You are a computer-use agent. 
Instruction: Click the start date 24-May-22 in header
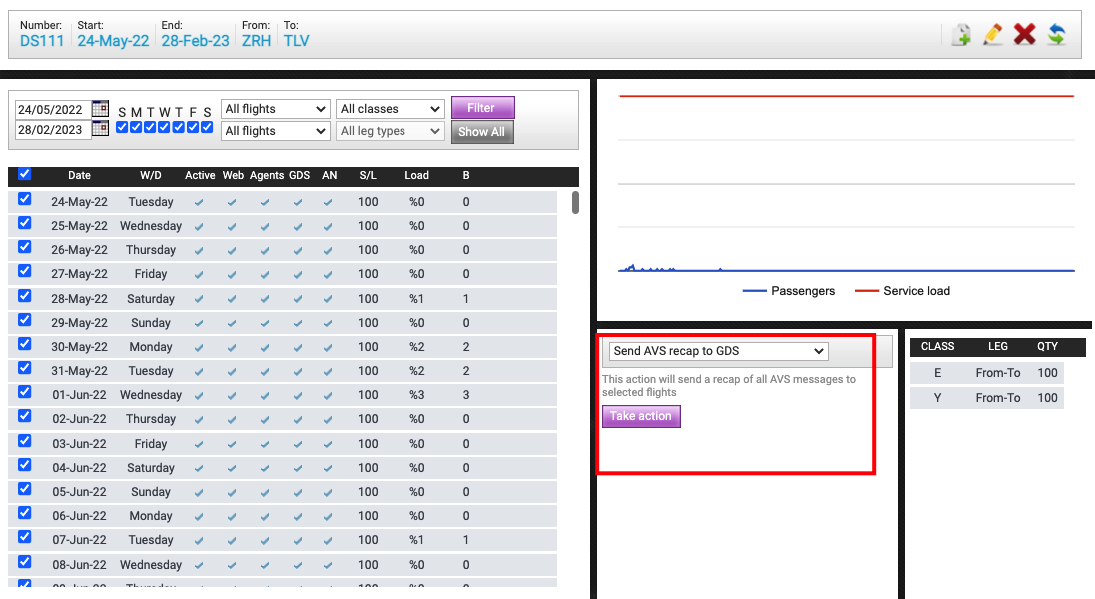point(113,40)
